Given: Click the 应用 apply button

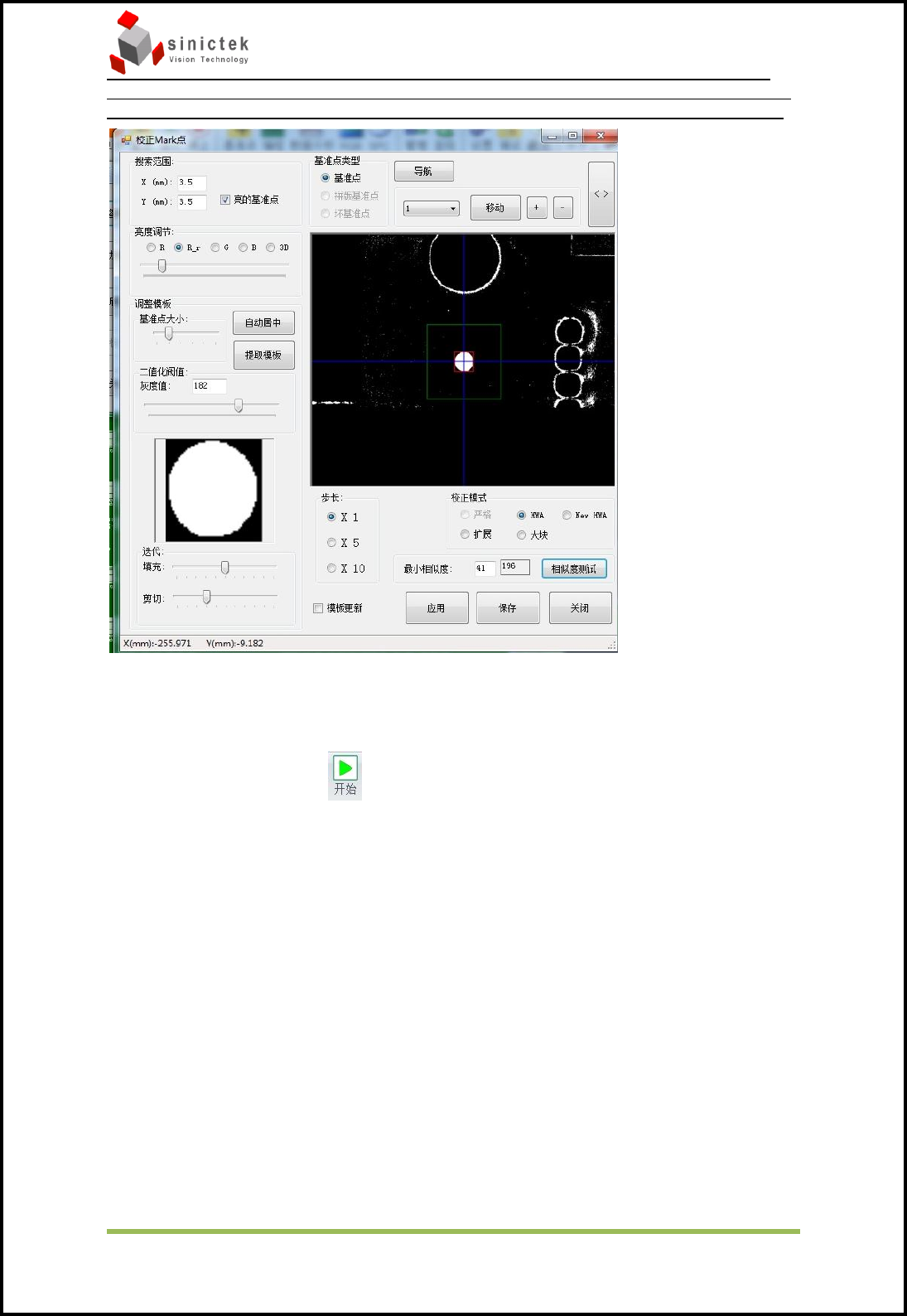Looking at the screenshot, I should (437, 608).
